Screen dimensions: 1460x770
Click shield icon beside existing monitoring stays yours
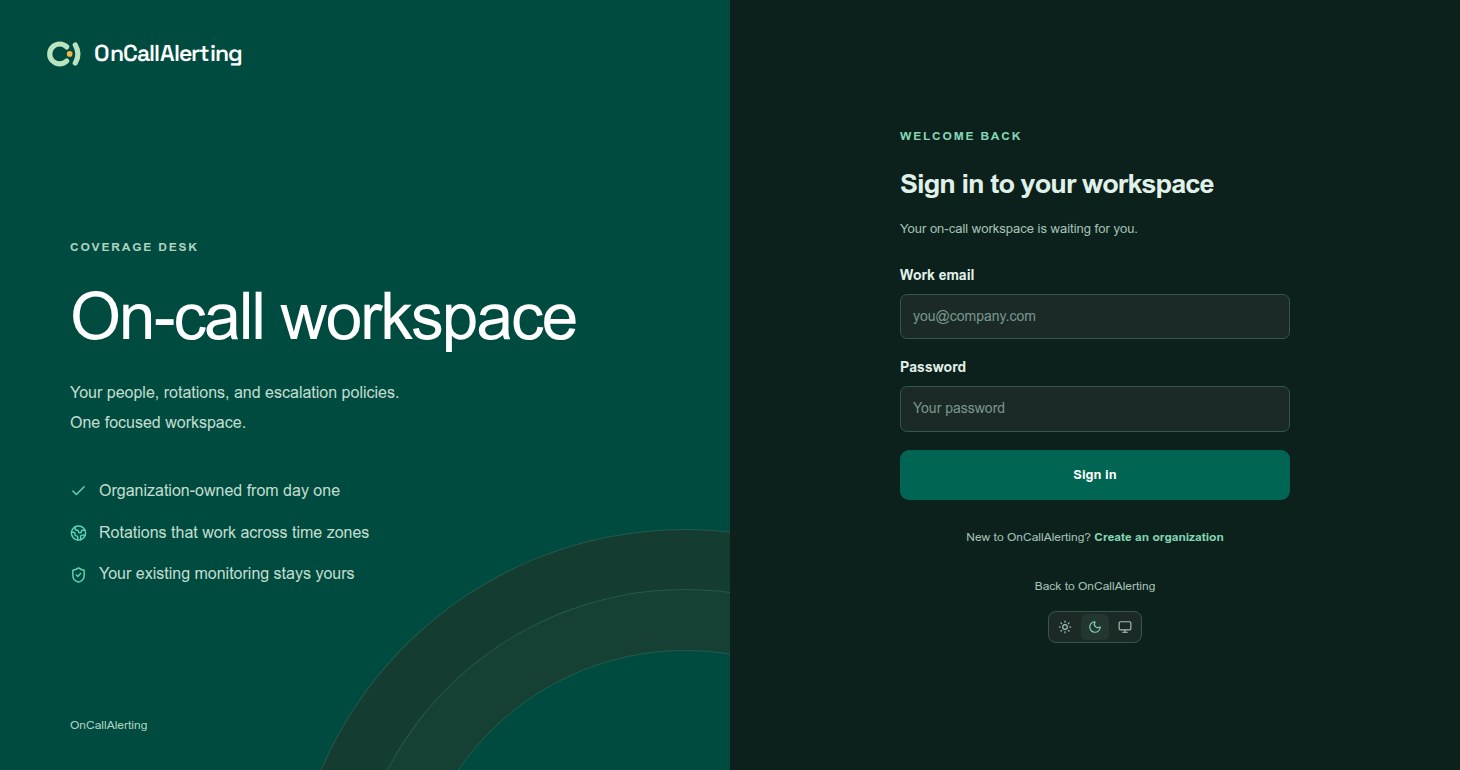click(78, 574)
